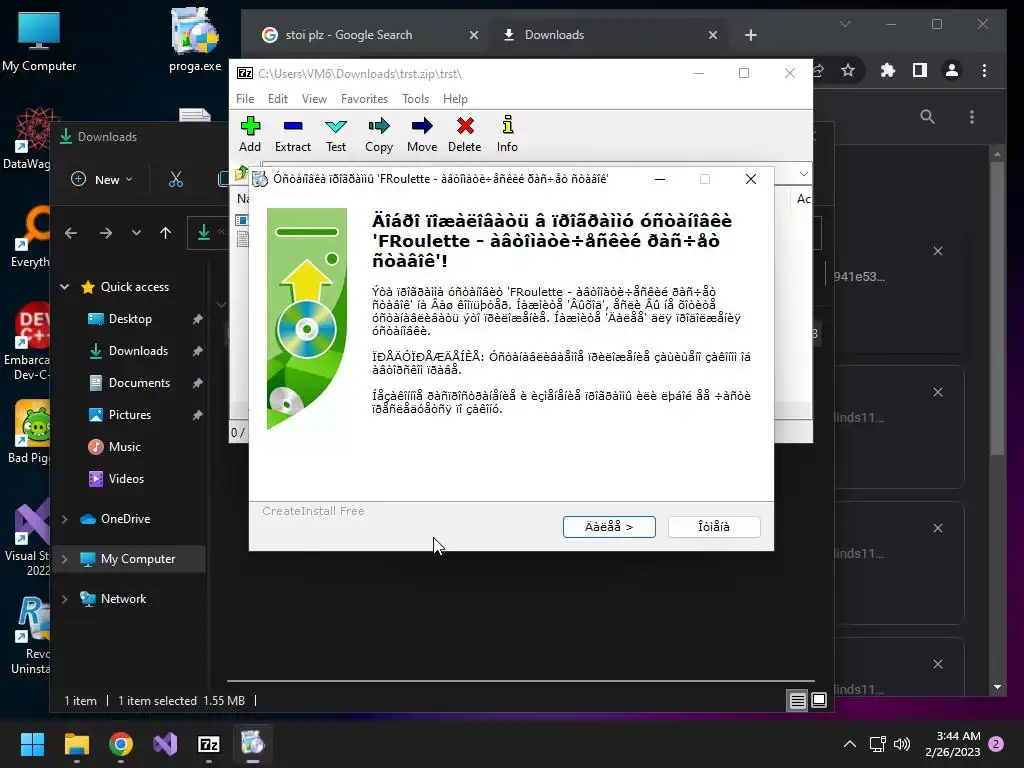Click the Extract icon in 7-Zip
This screenshot has width=1024, height=768.
pos(293,135)
